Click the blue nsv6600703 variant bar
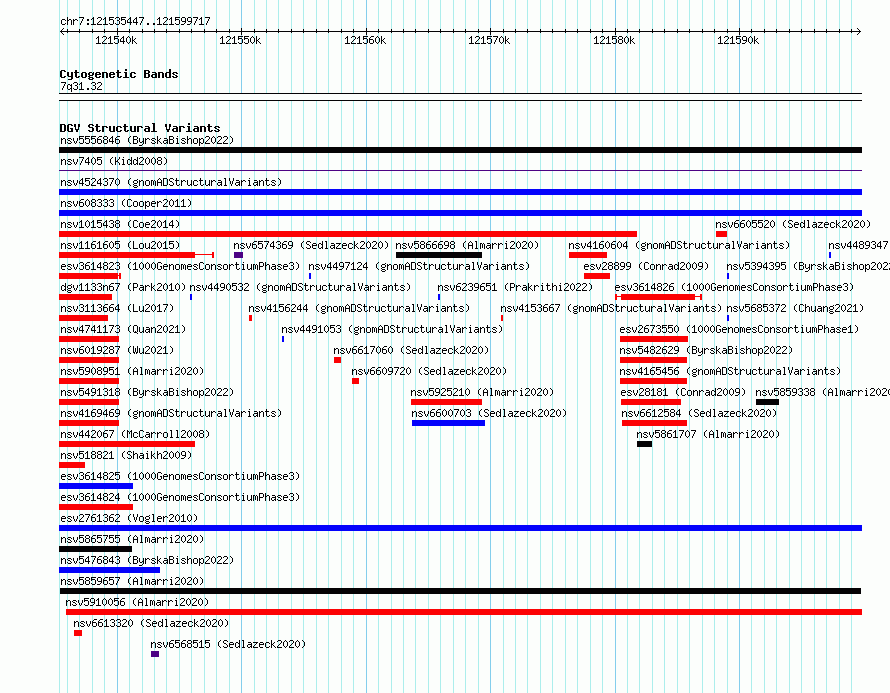The image size is (890, 693). (x=448, y=423)
